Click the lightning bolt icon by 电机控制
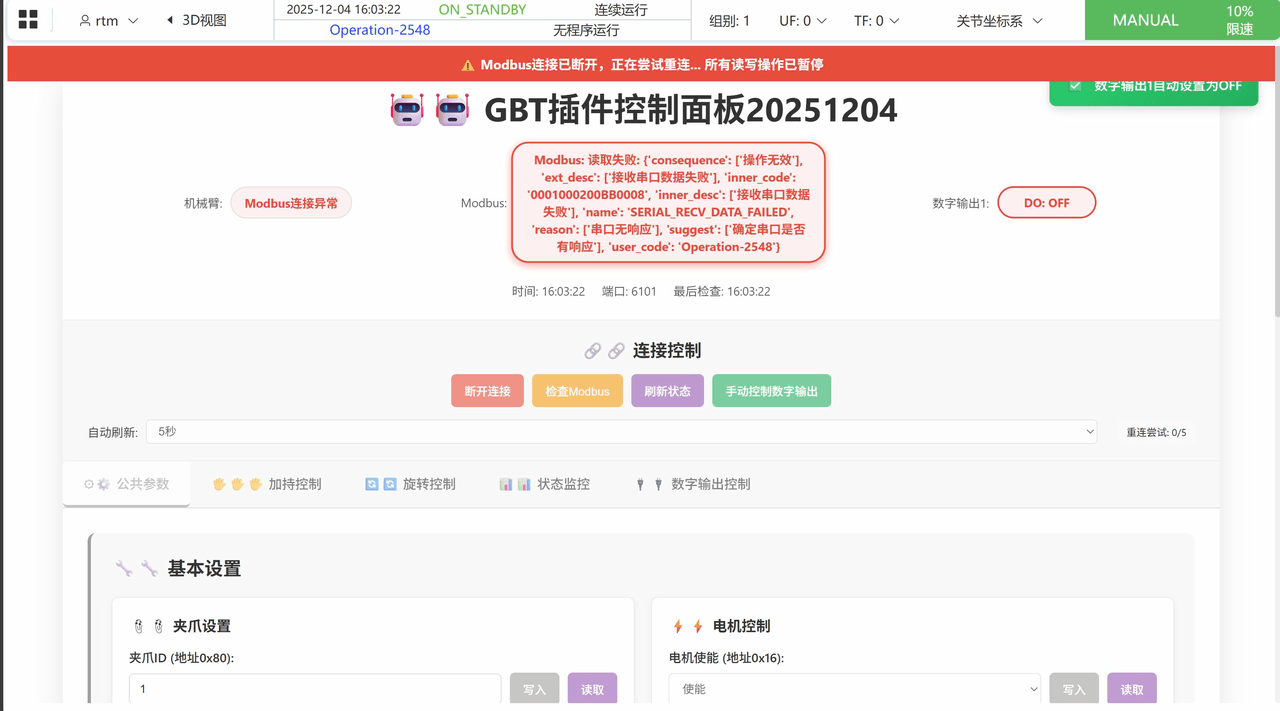This screenshot has height=711, width=1280. point(678,626)
